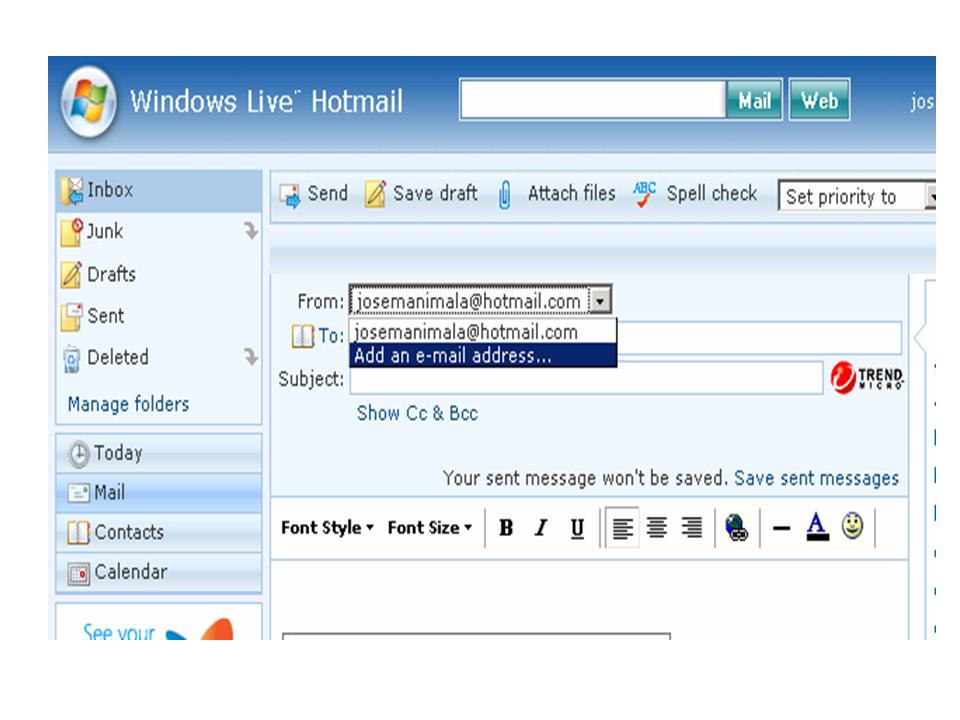
Task: Open the Mail navigation tab
Action: [159, 493]
